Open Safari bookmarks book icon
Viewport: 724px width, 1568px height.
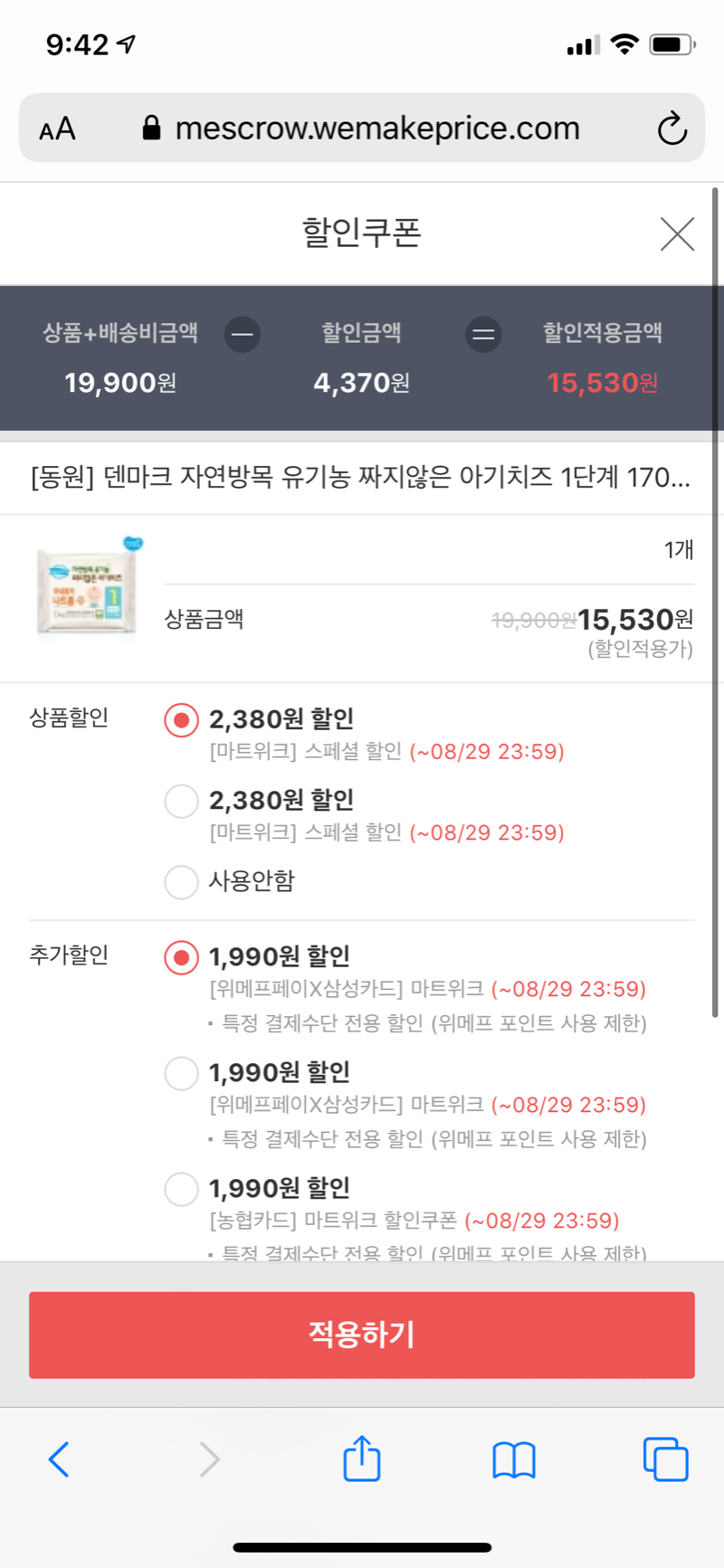click(514, 1459)
